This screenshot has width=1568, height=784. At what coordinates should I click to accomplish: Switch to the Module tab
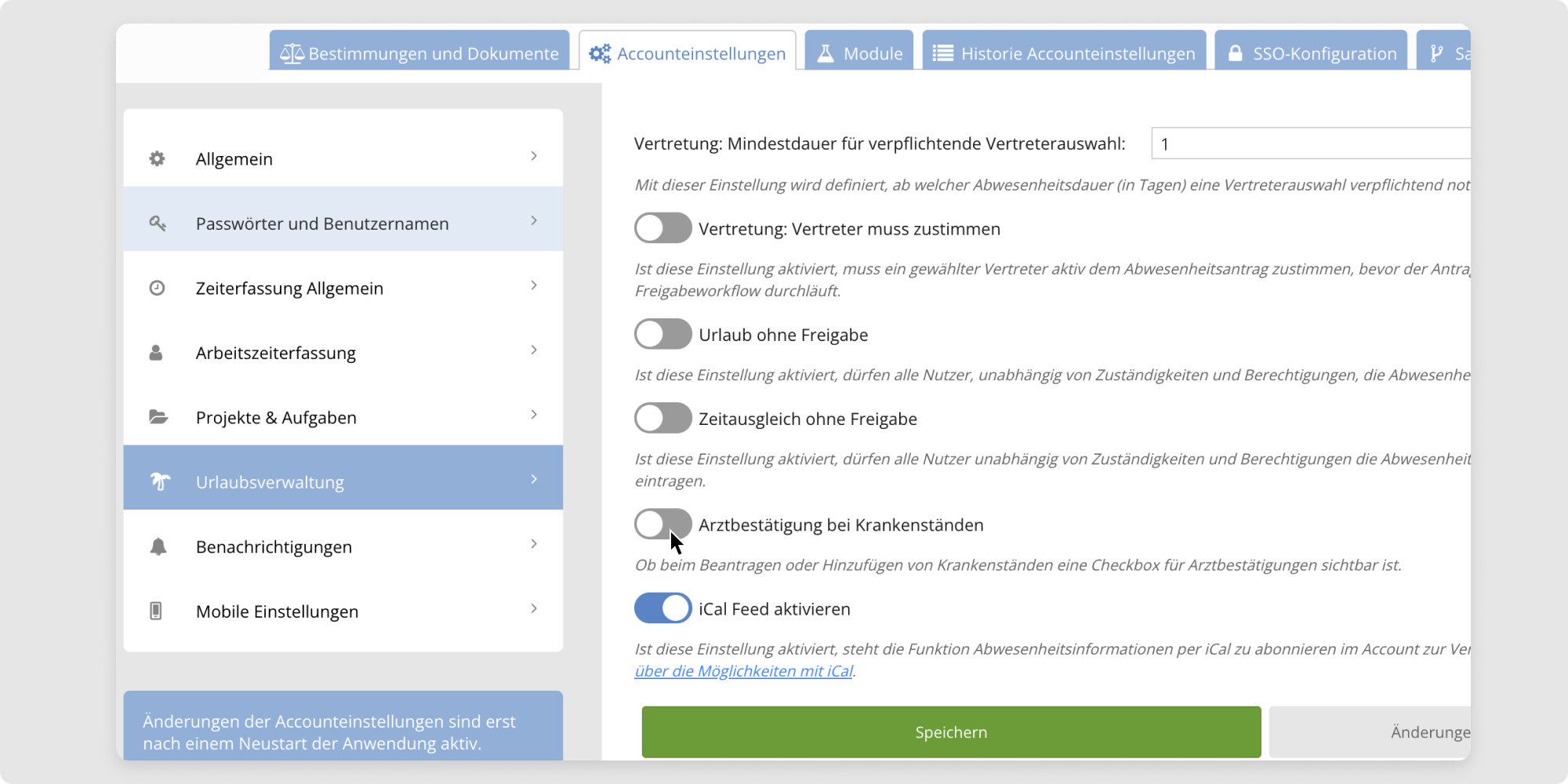point(859,53)
